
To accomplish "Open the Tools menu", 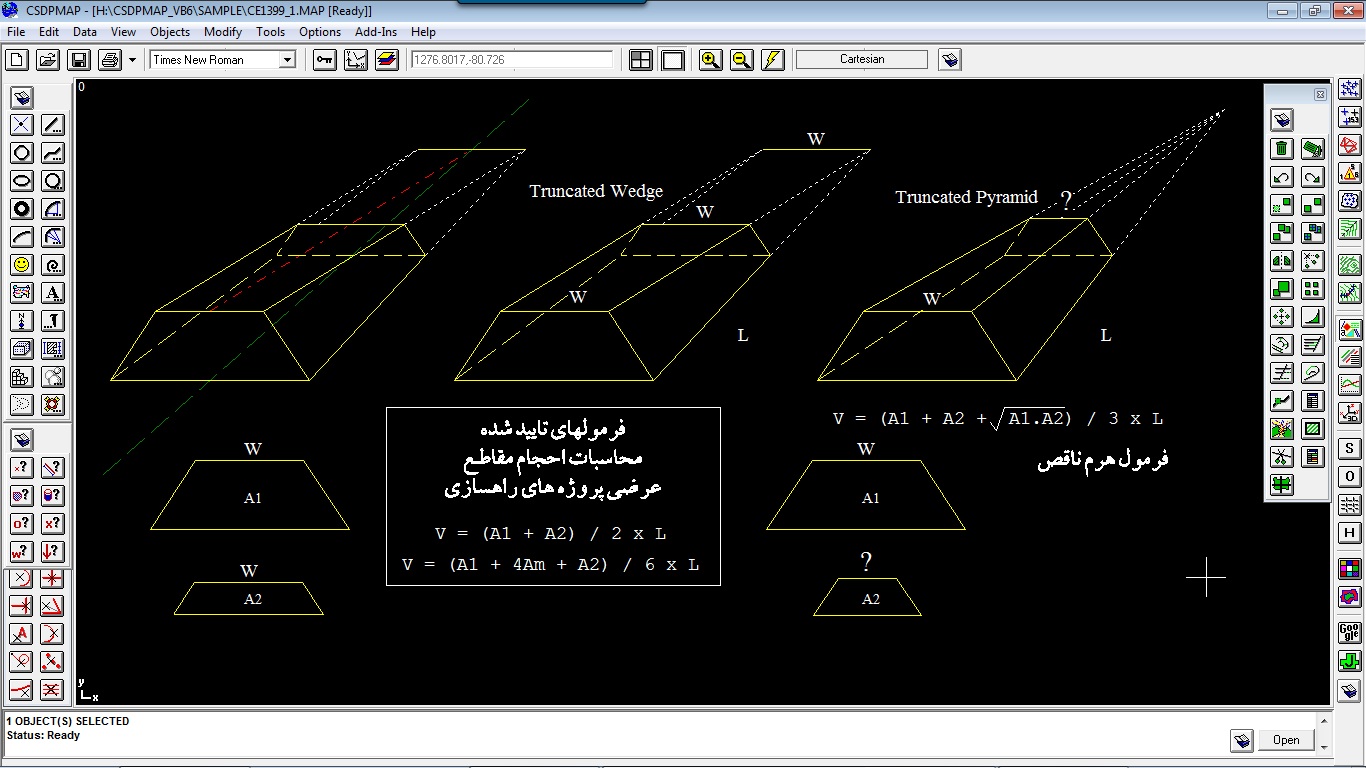I will 271,32.
